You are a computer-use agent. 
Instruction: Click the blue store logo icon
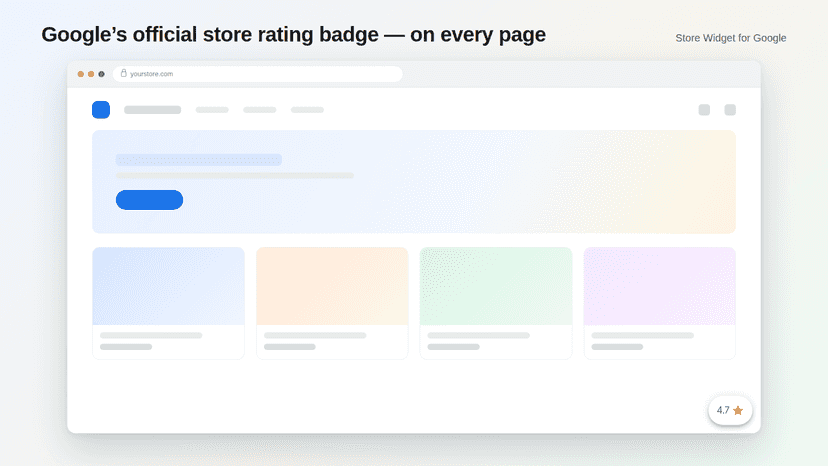click(101, 110)
